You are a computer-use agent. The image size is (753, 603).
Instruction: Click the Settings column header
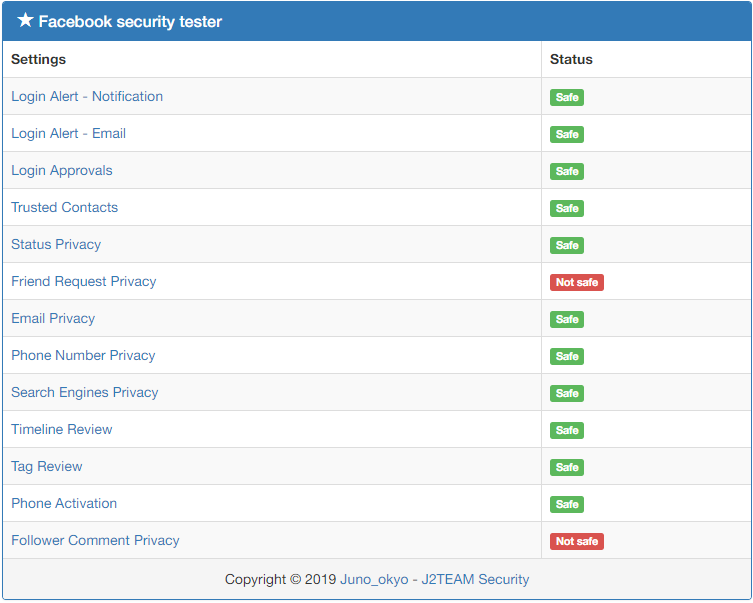click(38, 60)
